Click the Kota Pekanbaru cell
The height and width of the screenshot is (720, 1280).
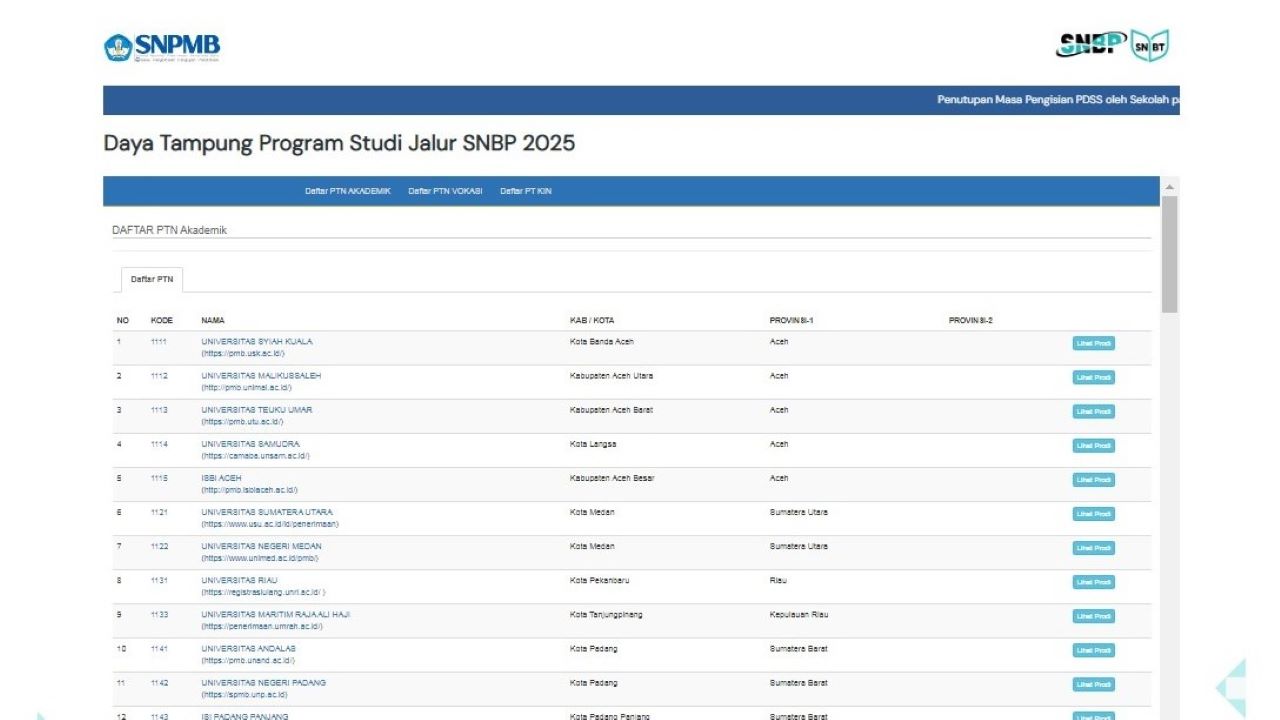(x=600, y=580)
